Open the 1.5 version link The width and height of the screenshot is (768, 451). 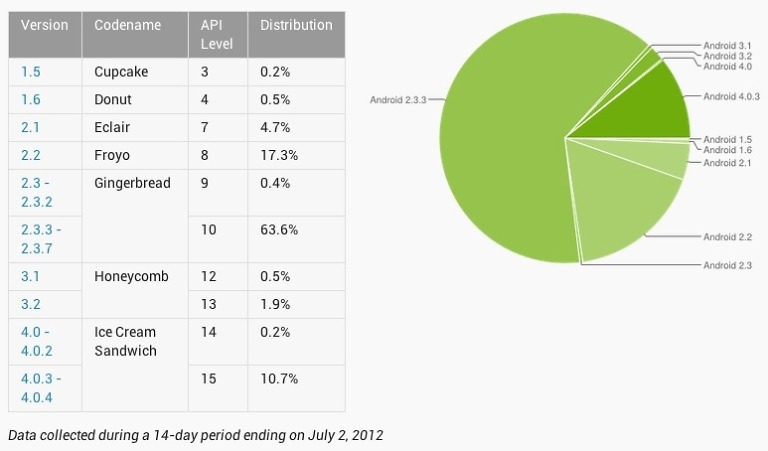coord(28,72)
